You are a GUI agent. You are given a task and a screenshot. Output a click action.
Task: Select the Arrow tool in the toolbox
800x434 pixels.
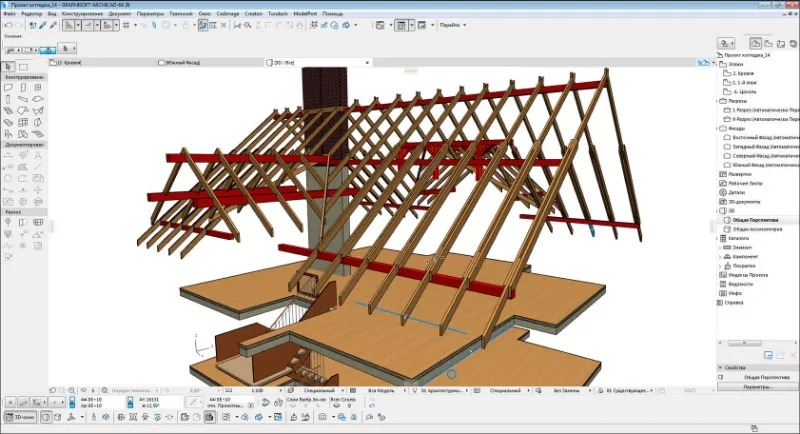(8, 67)
